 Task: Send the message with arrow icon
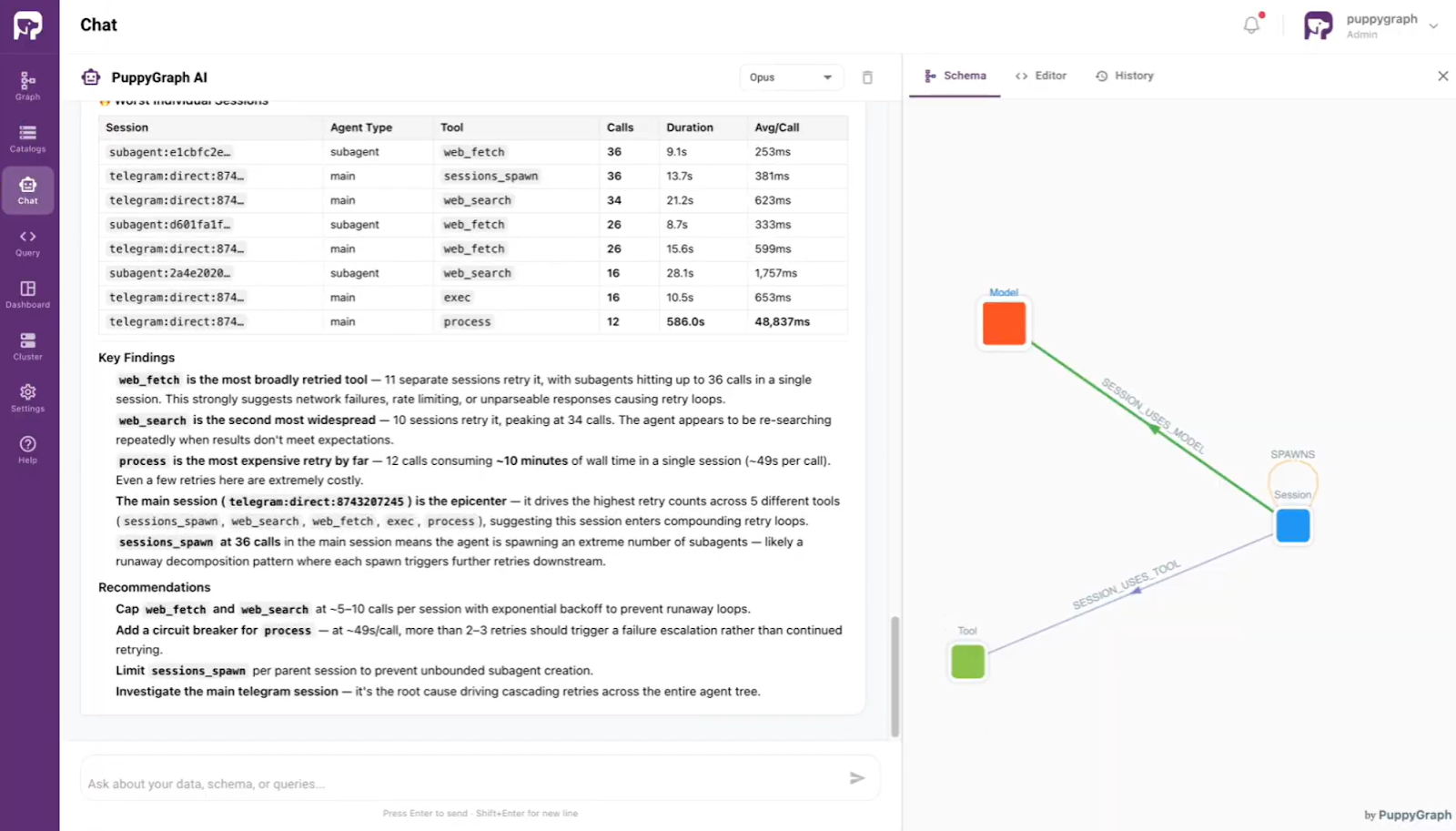(856, 778)
